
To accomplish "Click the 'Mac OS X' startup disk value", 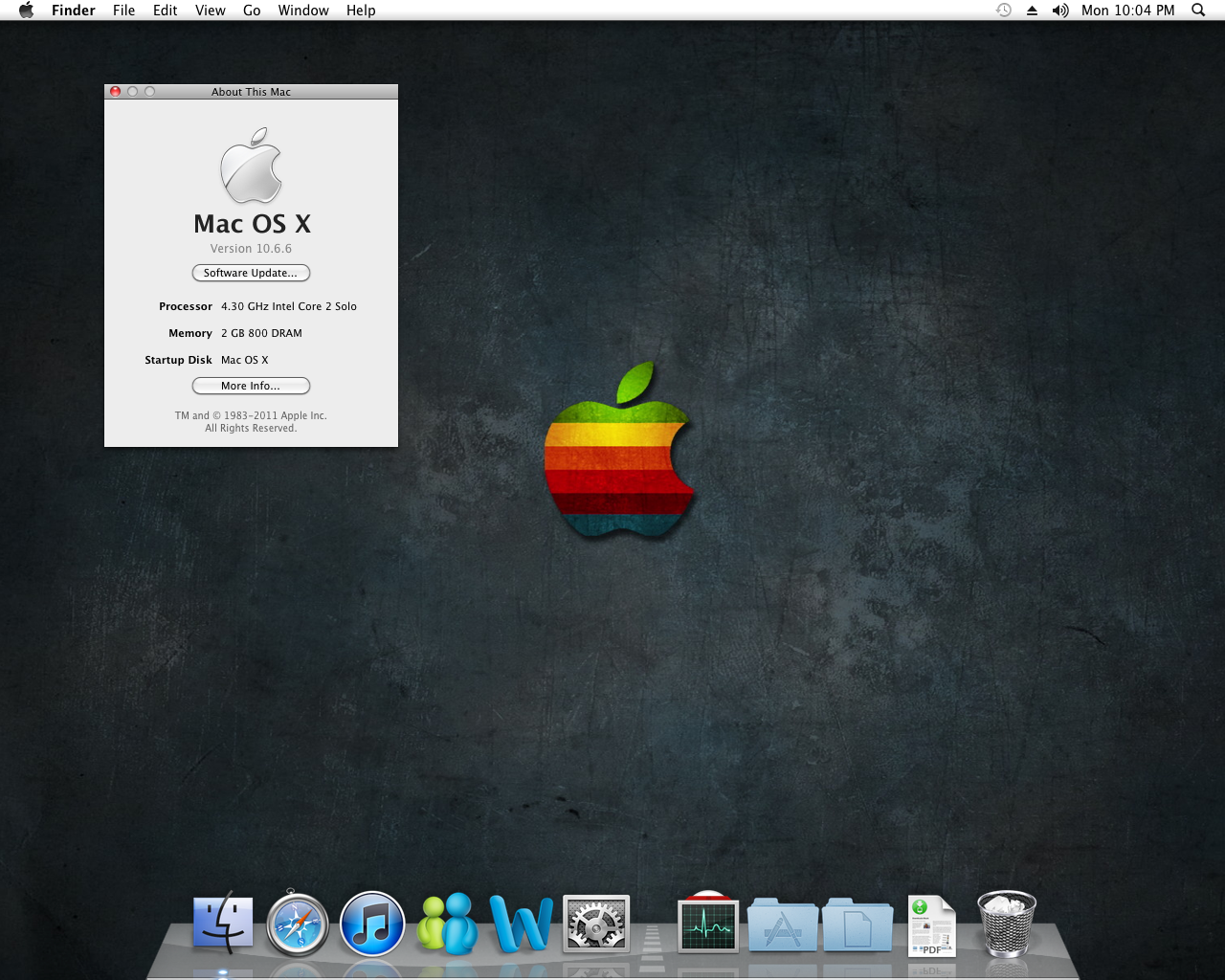I will point(245,360).
